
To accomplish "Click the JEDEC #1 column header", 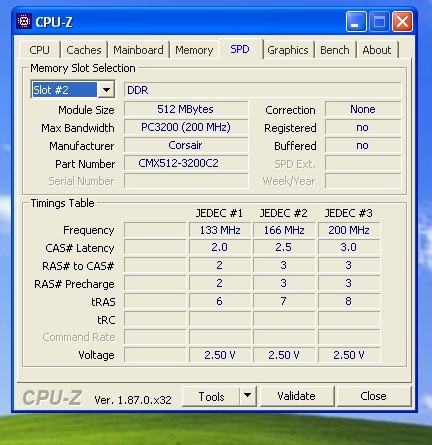I will pos(219,213).
